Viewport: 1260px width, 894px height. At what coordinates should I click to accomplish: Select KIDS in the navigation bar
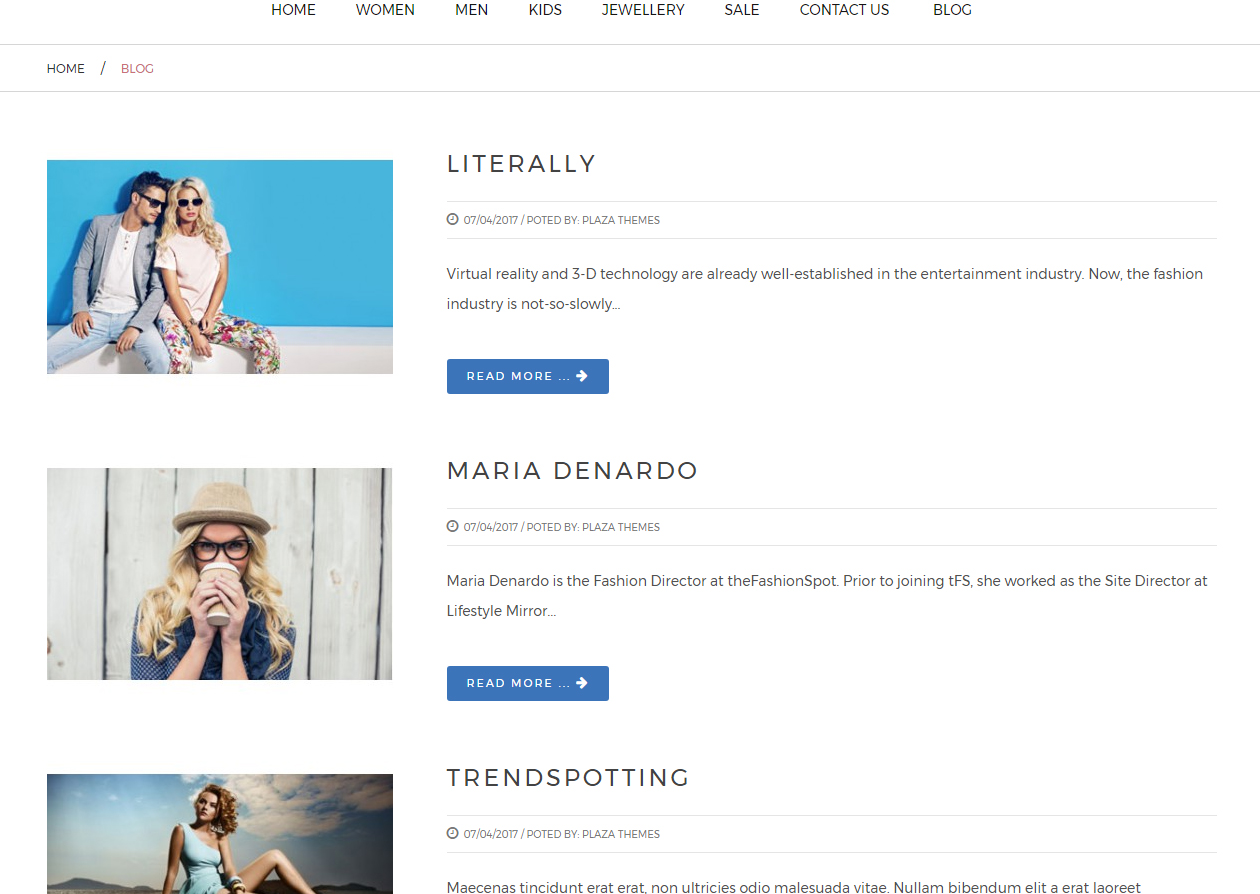coord(545,10)
